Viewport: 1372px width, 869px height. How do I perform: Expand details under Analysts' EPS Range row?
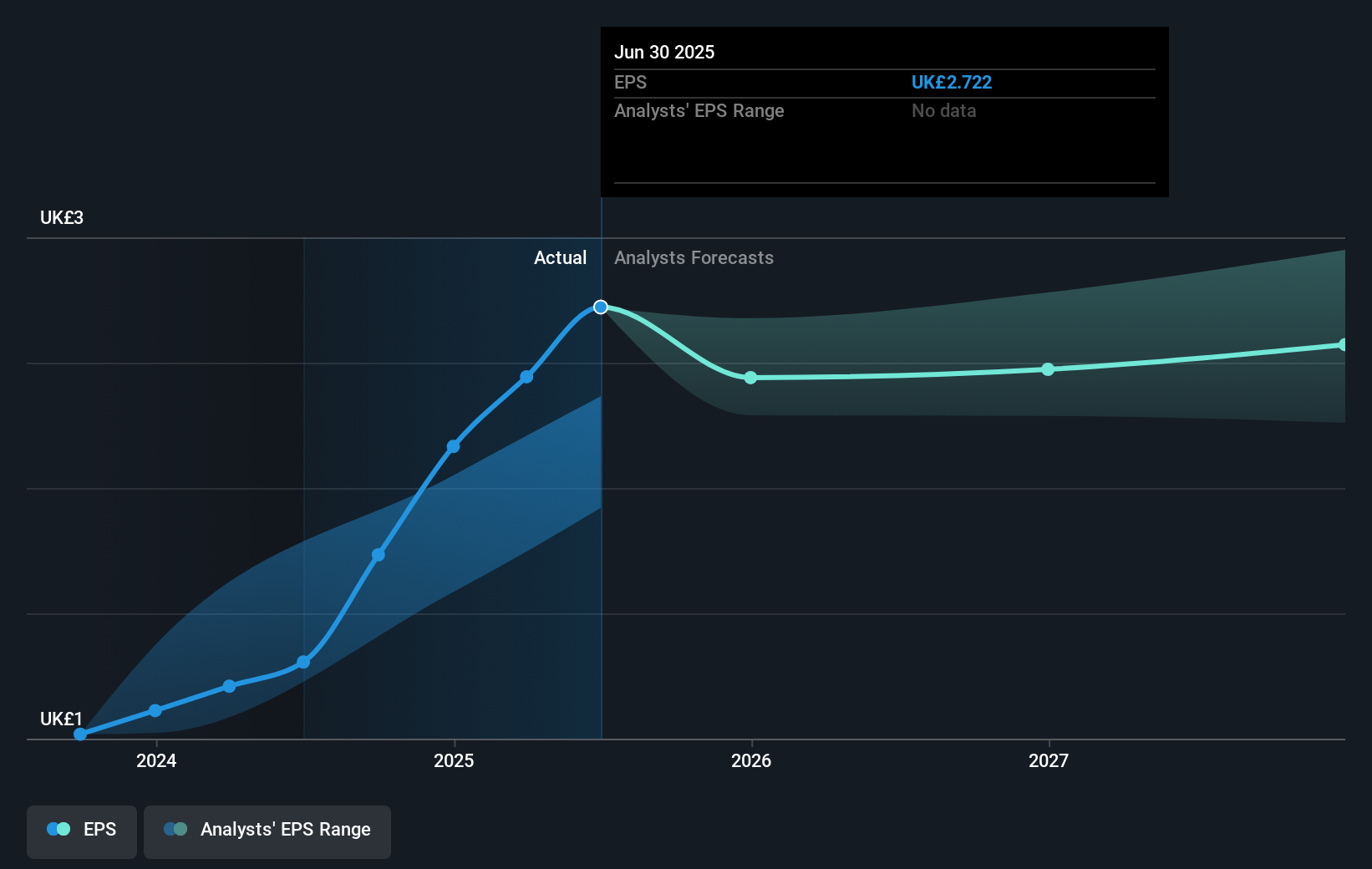pos(699,110)
